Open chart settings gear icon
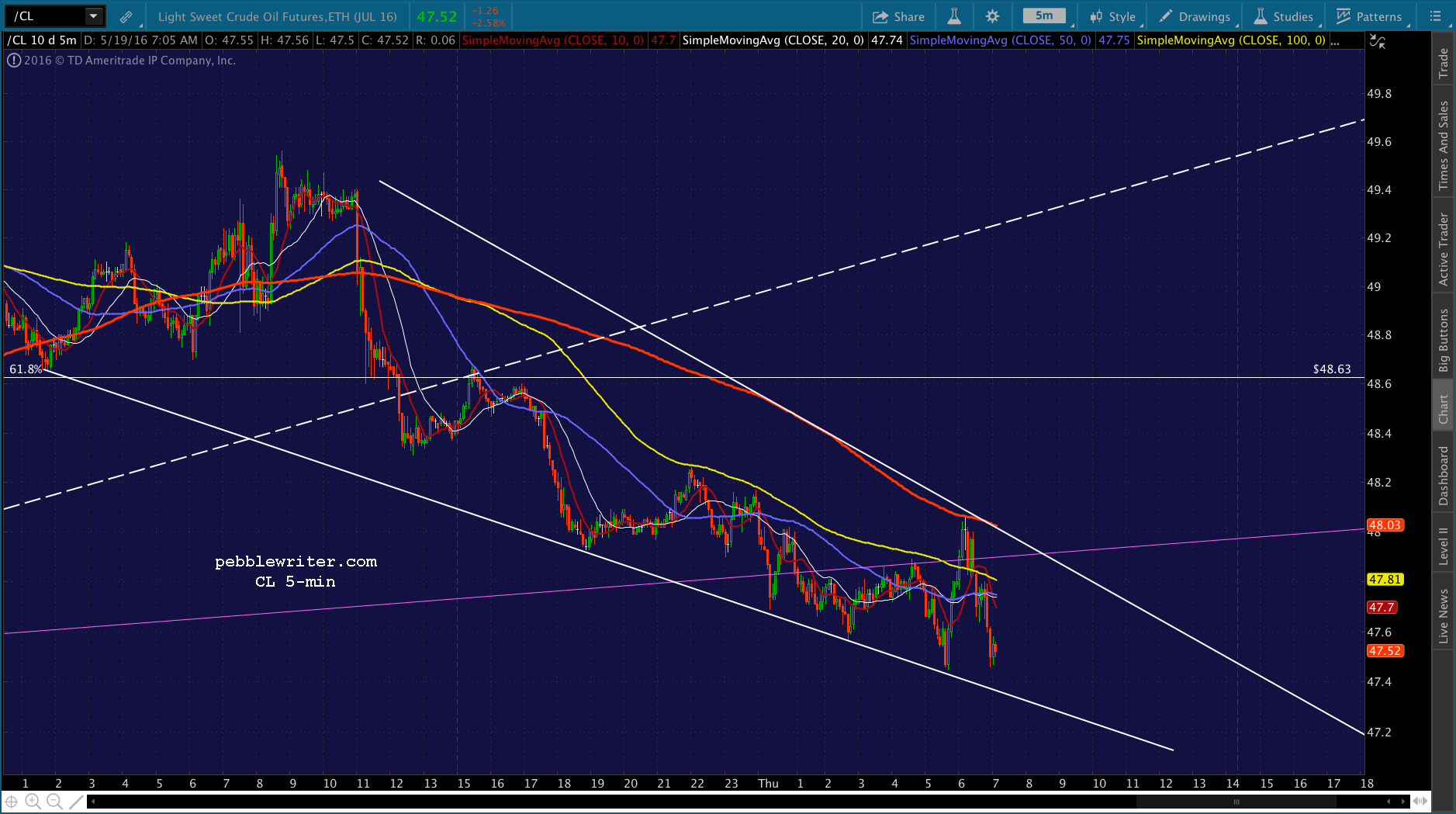The image size is (1456, 814). [x=992, y=16]
